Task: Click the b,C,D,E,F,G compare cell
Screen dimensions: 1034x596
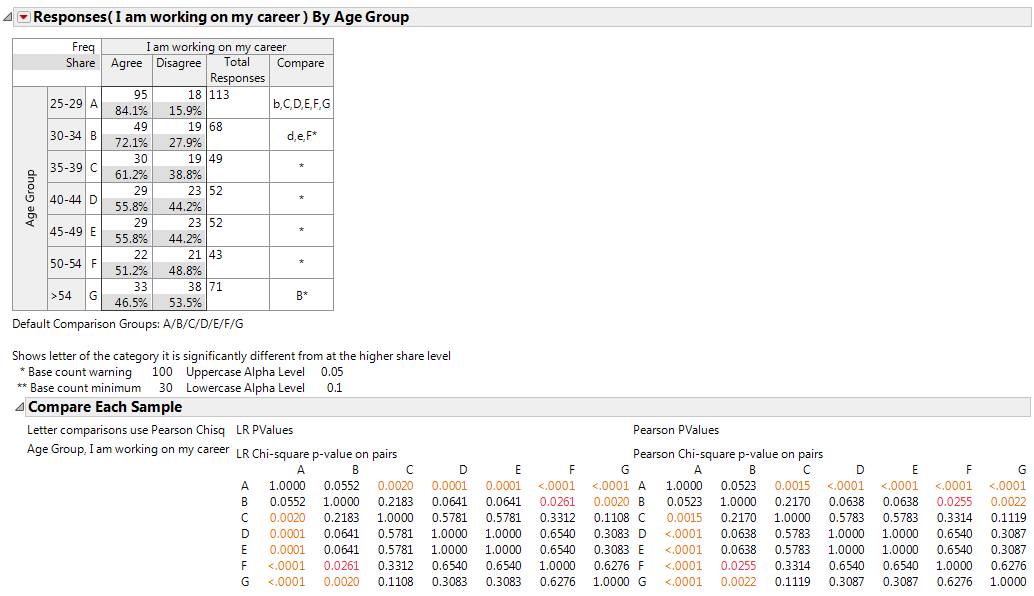Action: click(300, 103)
